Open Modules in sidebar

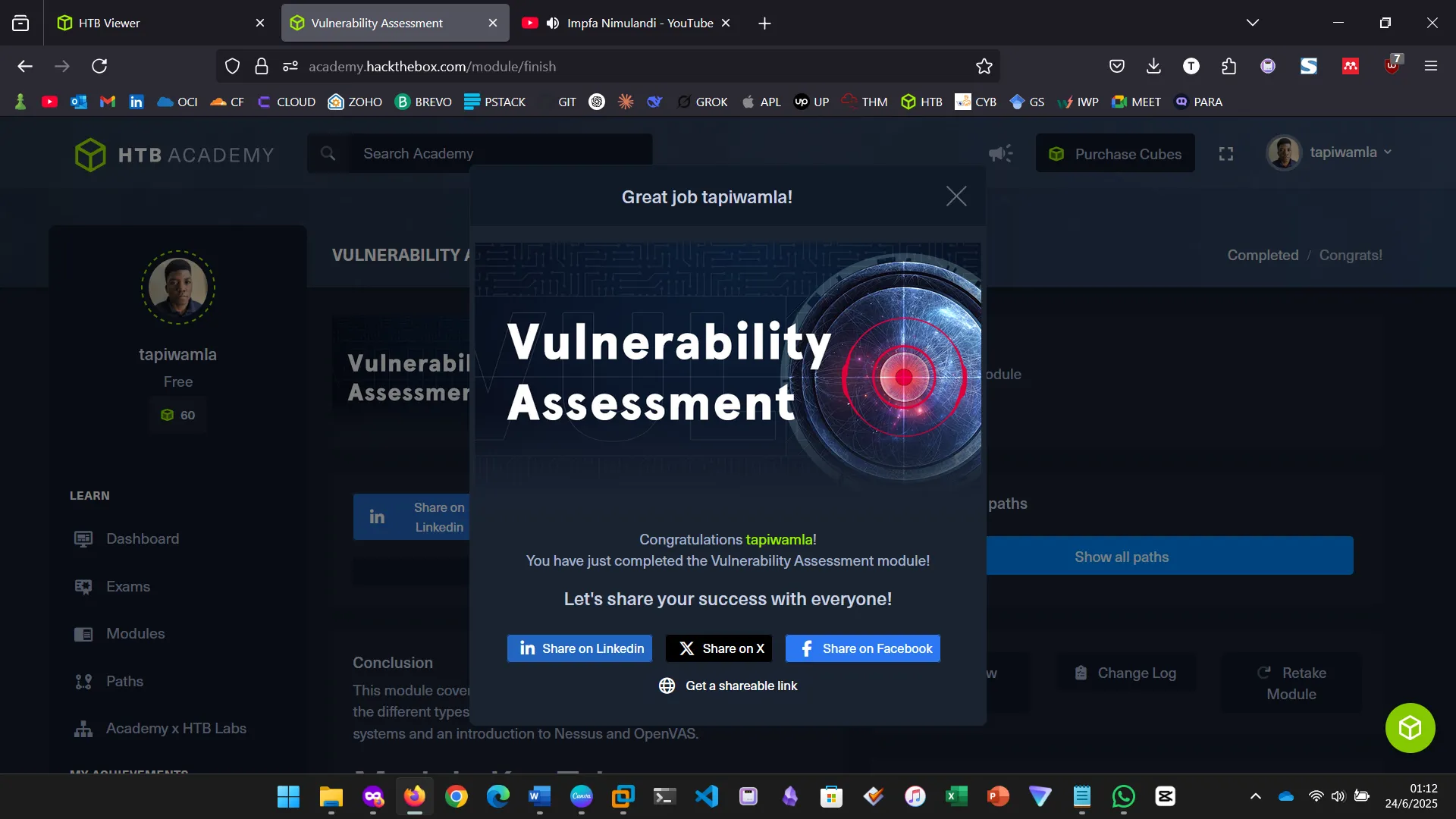tap(135, 633)
